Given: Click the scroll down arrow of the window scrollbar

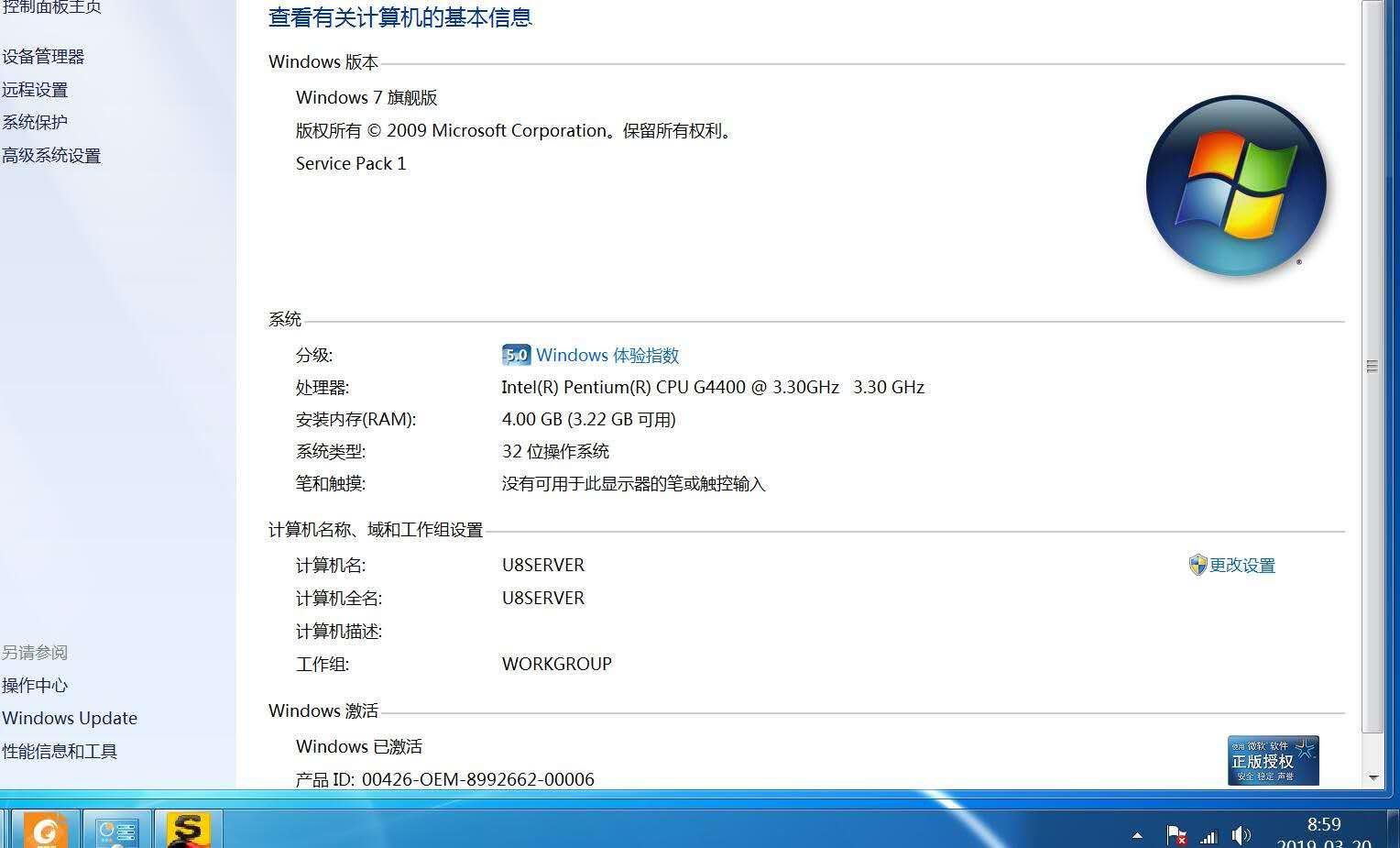Looking at the screenshot, I should coord(1373,777).
